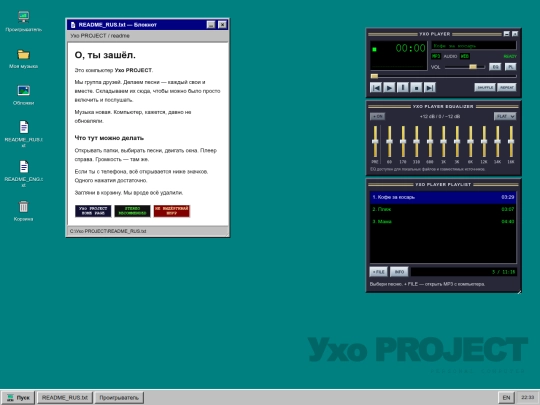Click the Пуск start button
Screen dimensions: 540x405
[18, 398]
